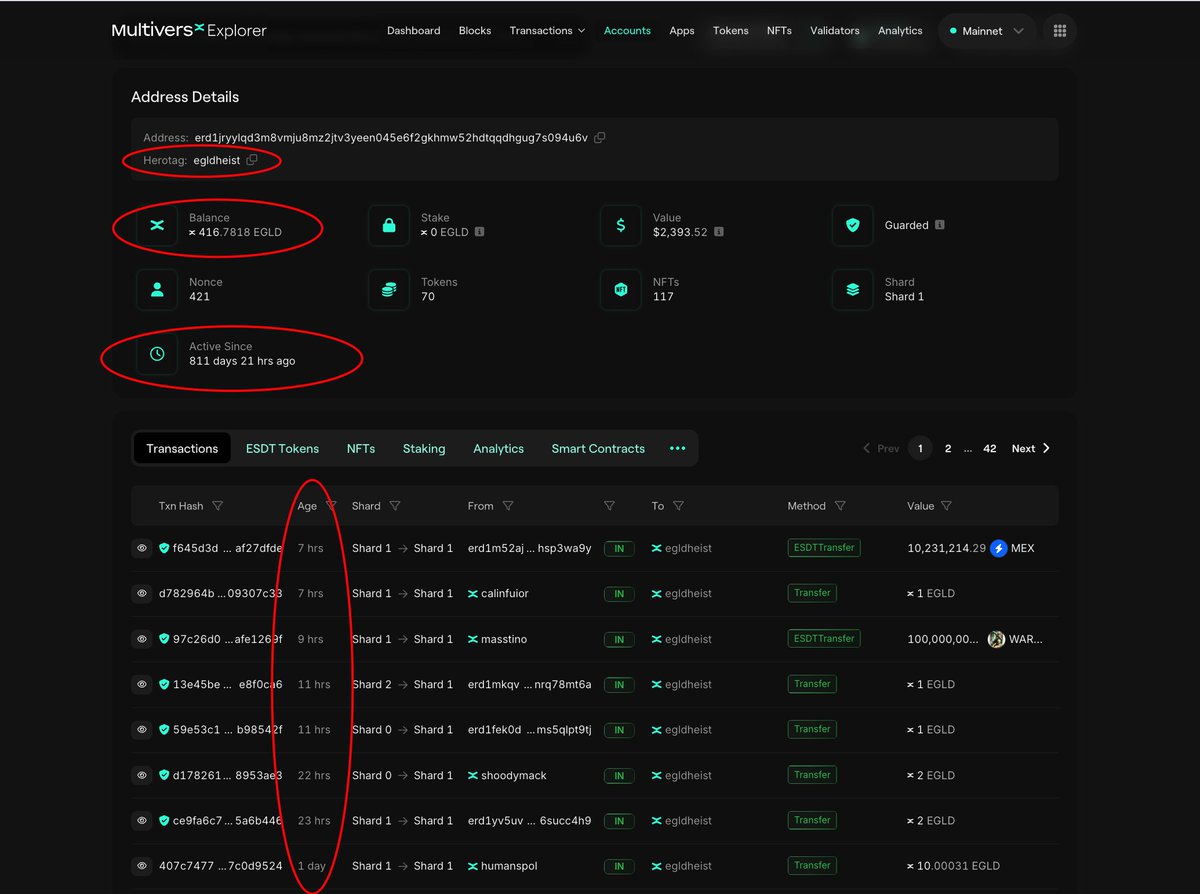Click the Balance EGLD icon
The height and width of the screenshot is (894, 1200).
tap(157, 225)
